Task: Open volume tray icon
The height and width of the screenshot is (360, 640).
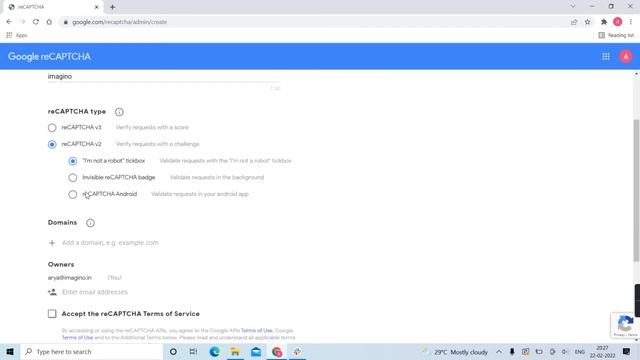Action: [x=565, y=351]
